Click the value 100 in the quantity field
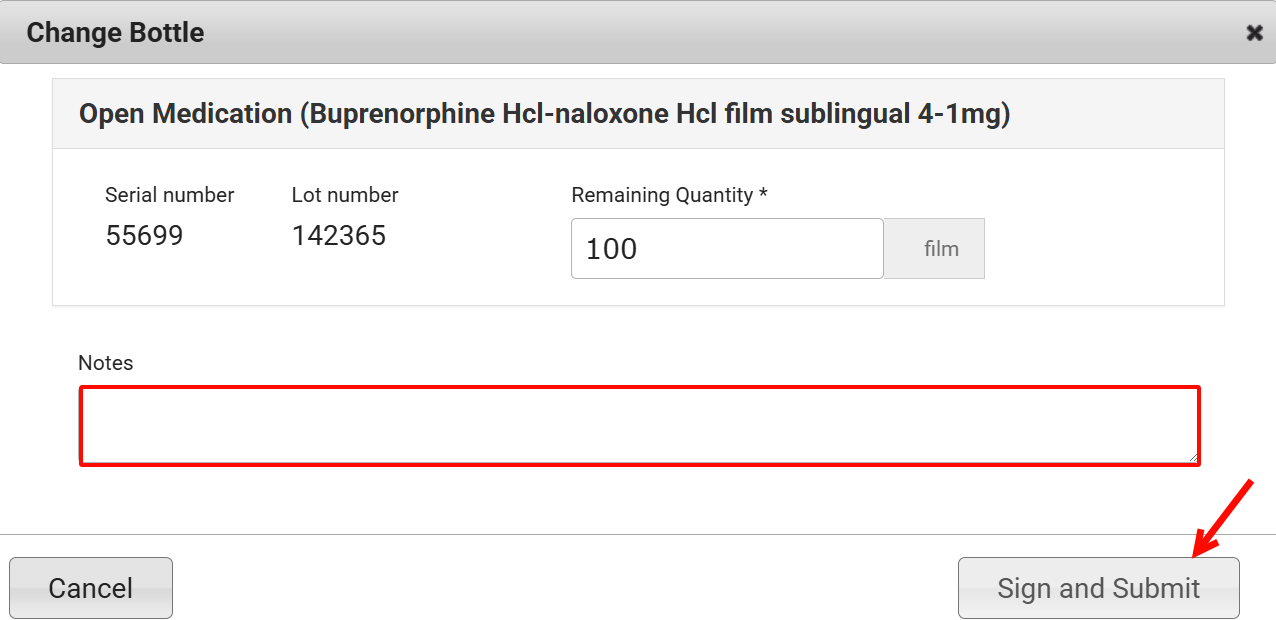Viewport: 1276px width, 620px height. tap(611, 249)
